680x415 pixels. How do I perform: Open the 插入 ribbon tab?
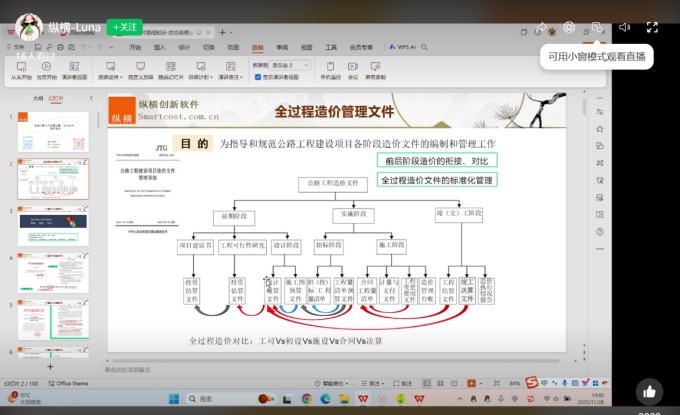pyautogui.click(x=160, y=47)
